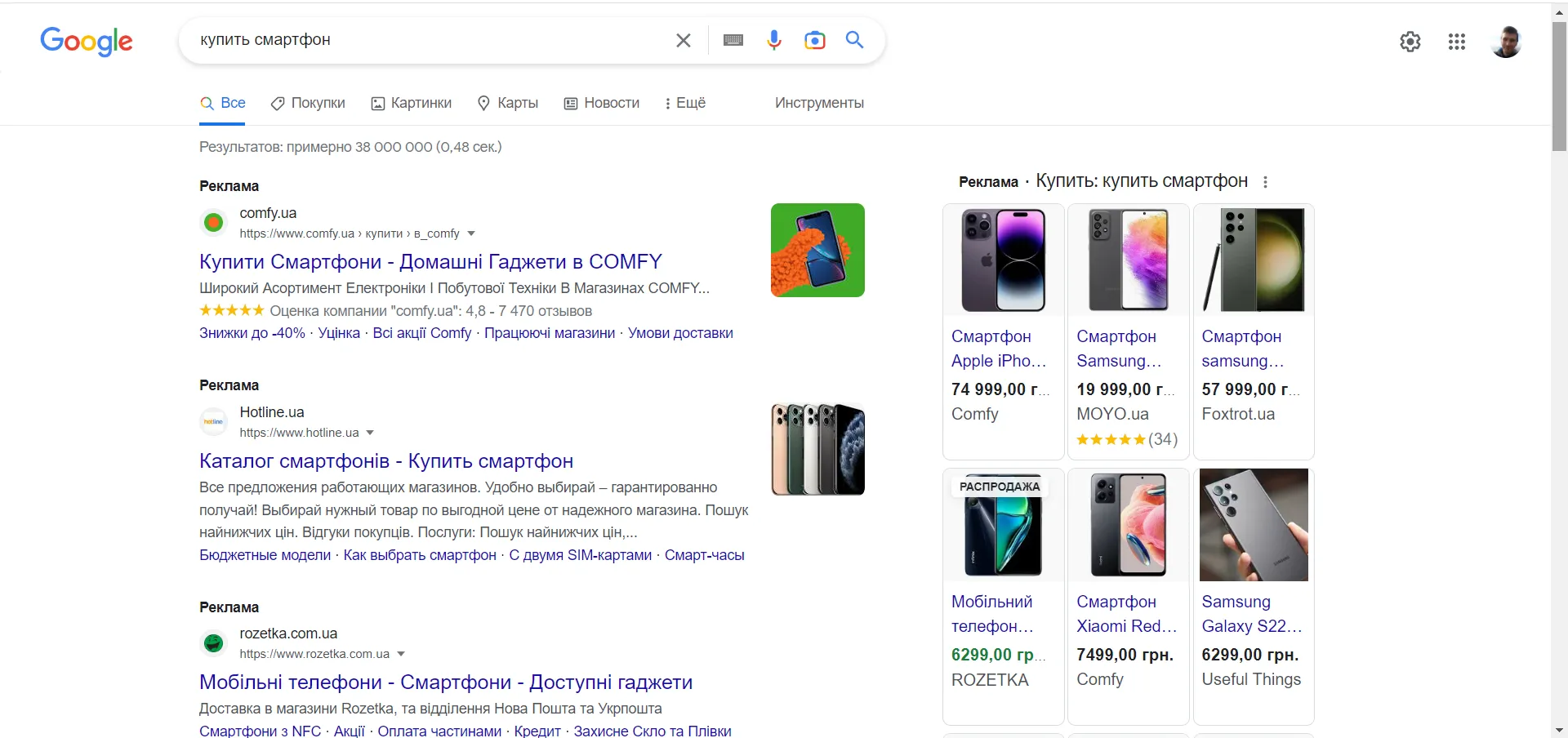Select the Все results tab
Screen dimensions: 1568x738
pos(223,103)
